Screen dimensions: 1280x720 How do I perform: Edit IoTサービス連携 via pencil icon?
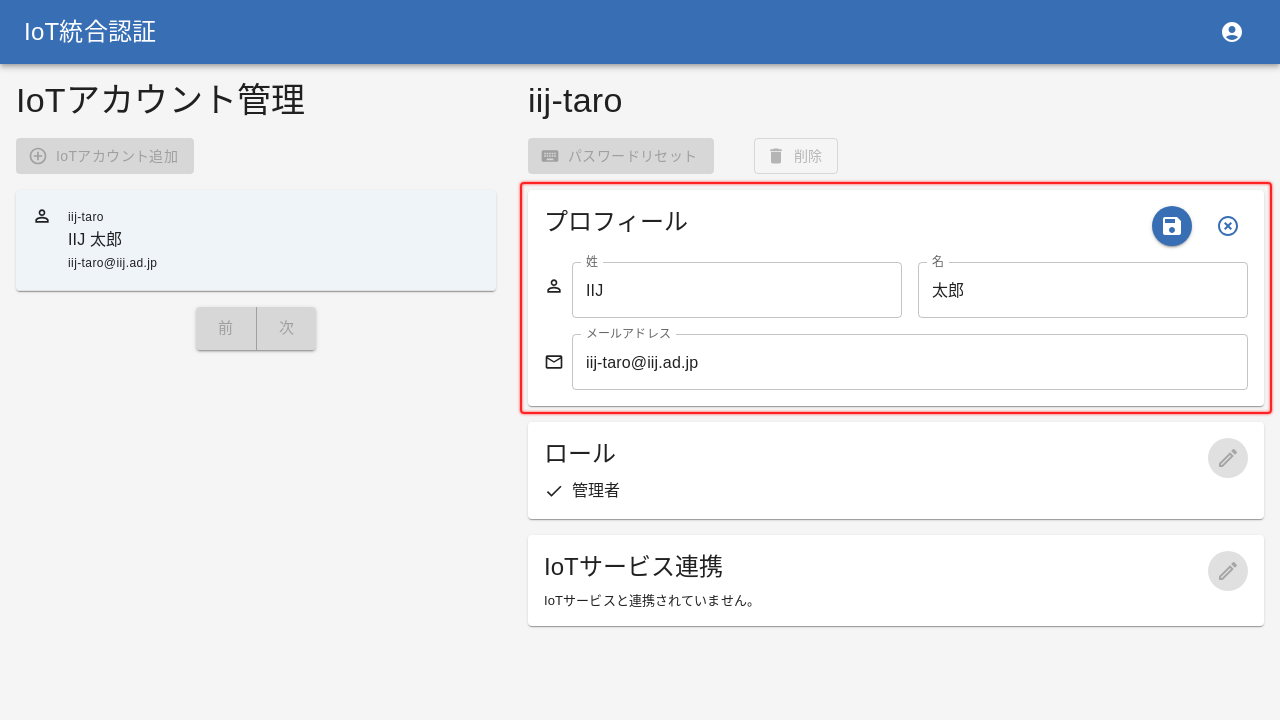coord(1228,571)
